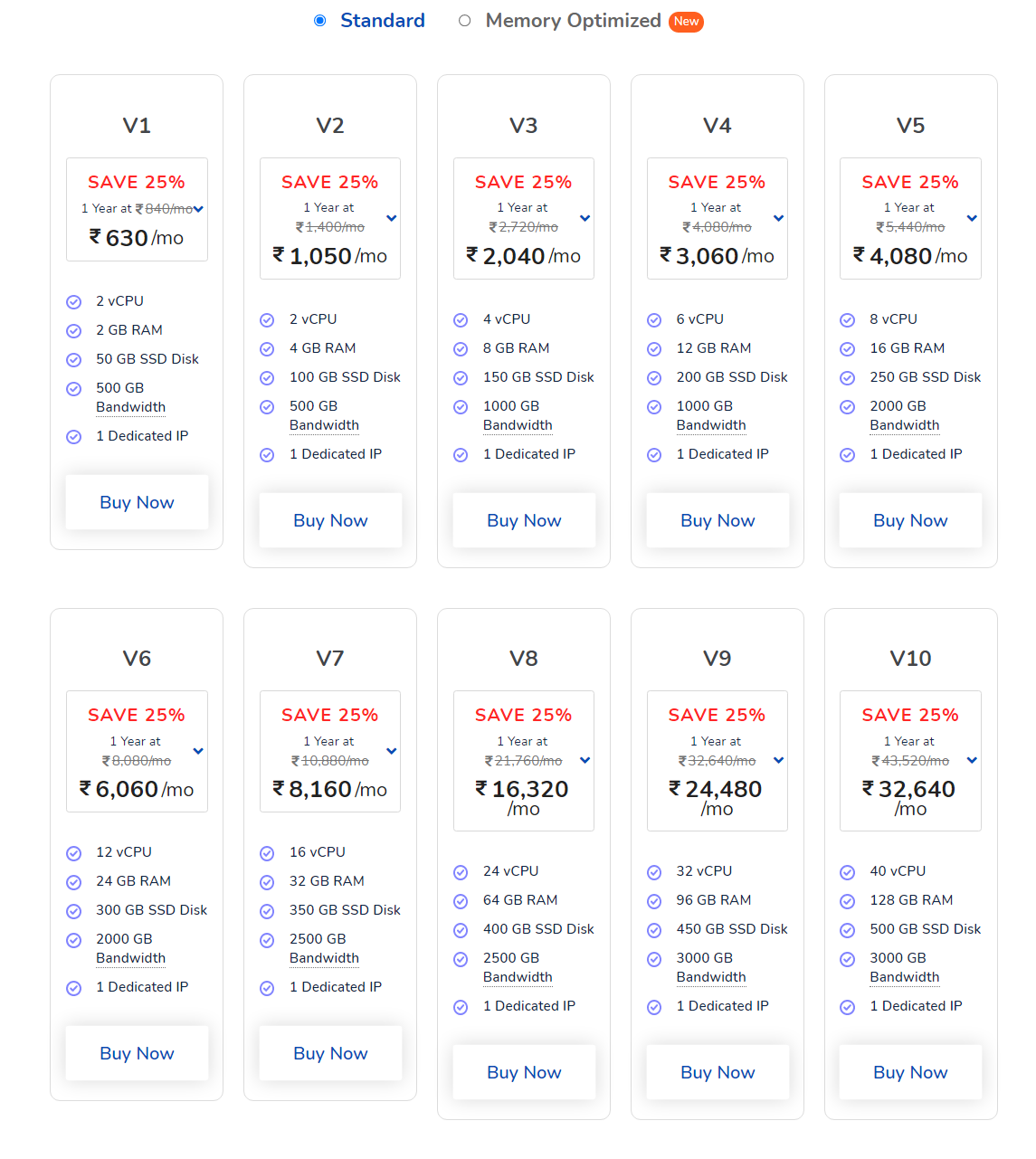Click V2's Bandwidth dotted-underline link
Screen dimensions: 1036x1159
324,425
